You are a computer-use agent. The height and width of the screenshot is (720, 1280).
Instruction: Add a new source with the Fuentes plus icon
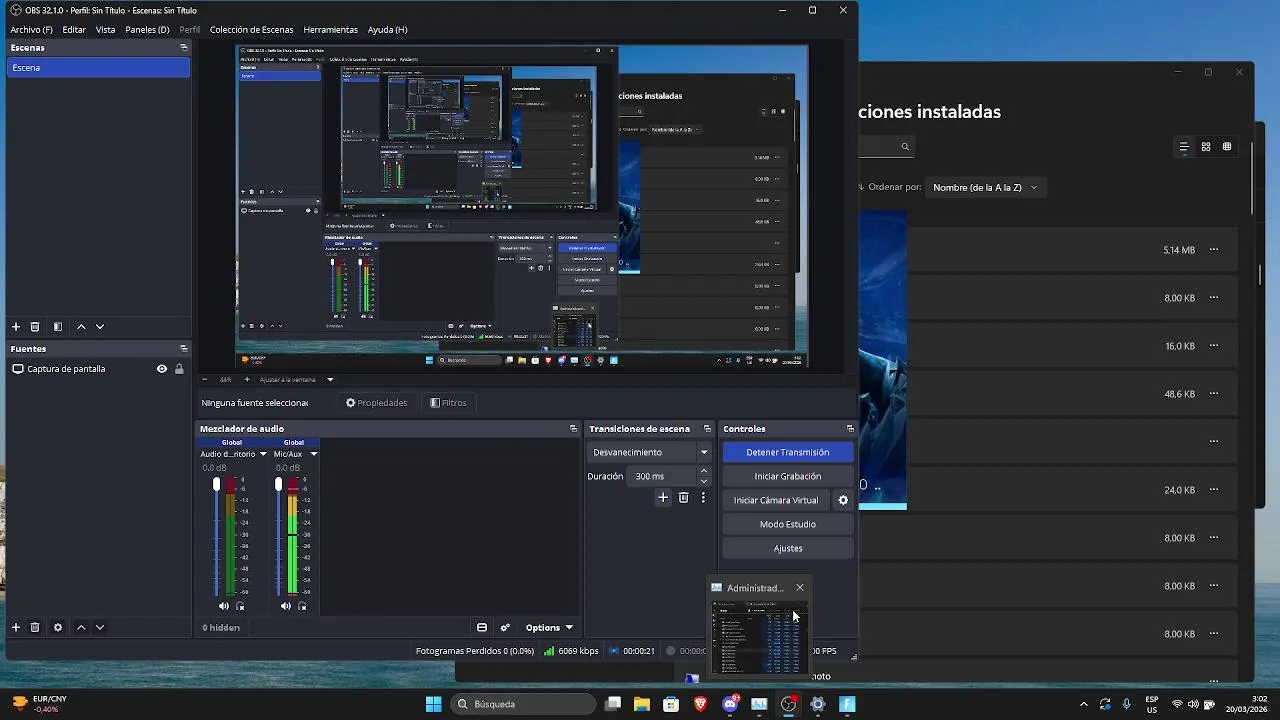(16, 627)
